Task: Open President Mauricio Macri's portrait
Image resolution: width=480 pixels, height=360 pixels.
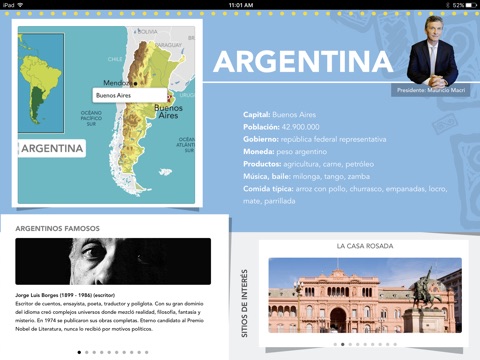Action: 432,52
